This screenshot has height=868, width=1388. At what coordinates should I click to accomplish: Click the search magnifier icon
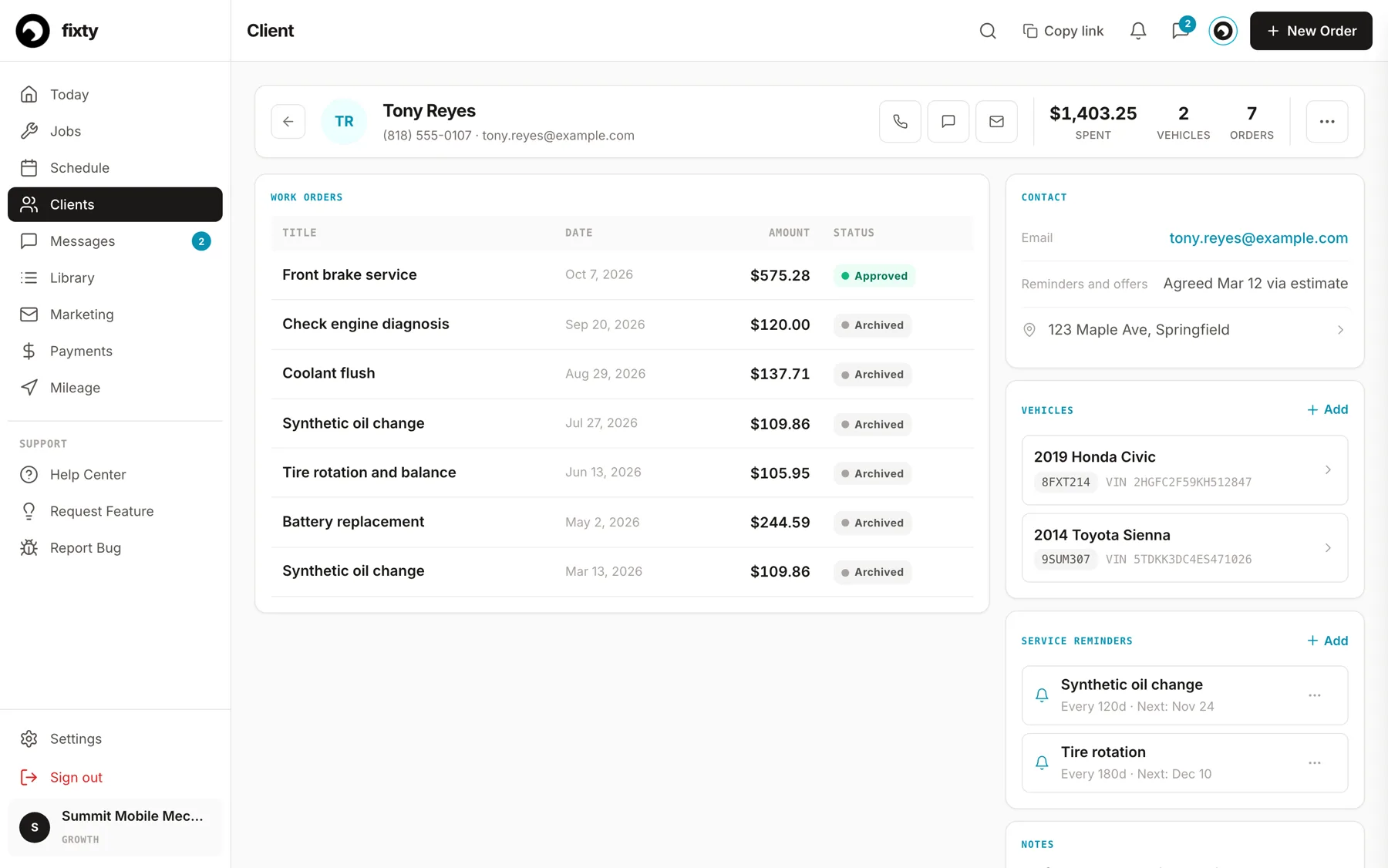[988, 31]
